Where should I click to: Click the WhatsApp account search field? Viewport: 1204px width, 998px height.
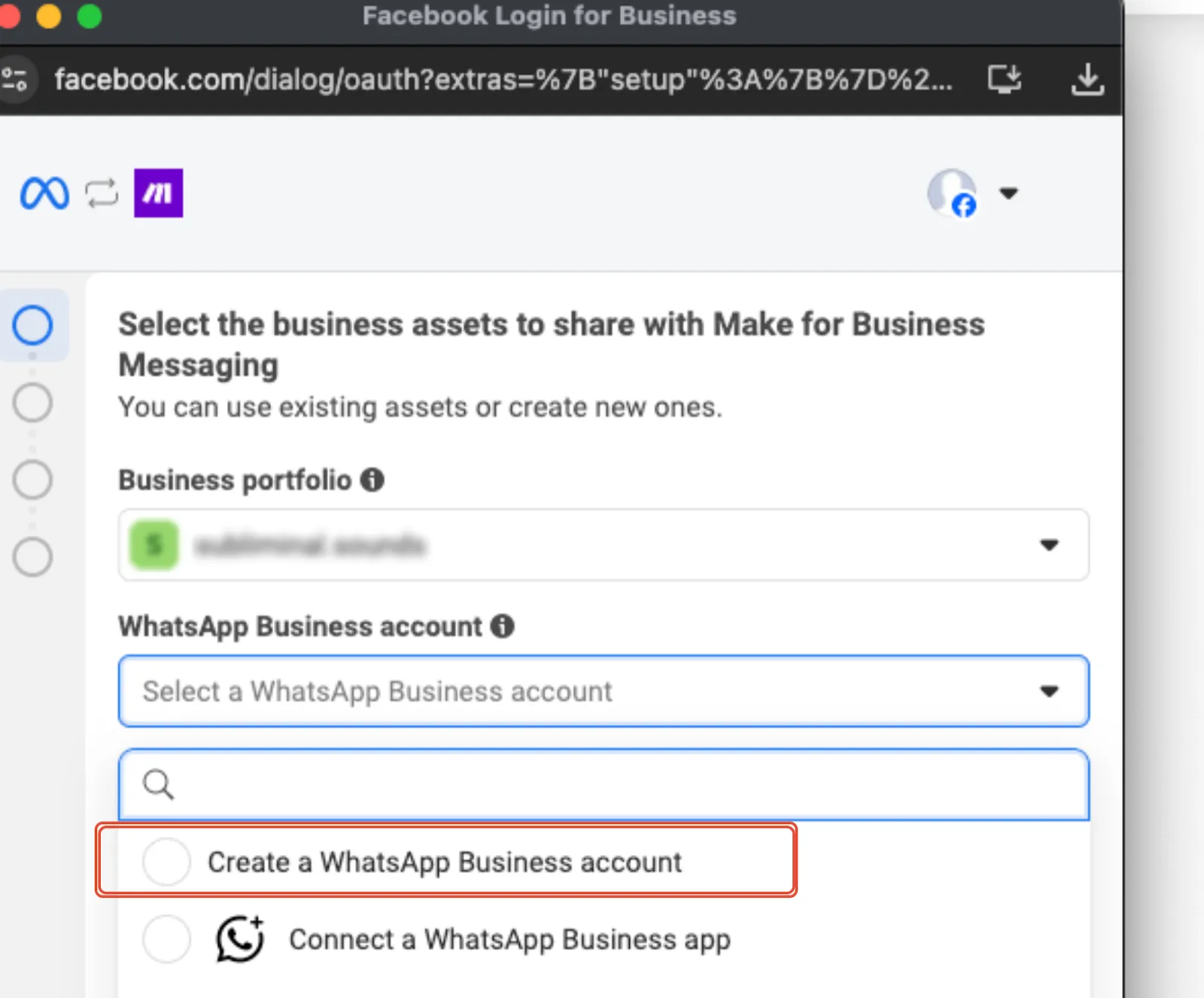pos(604,784)
